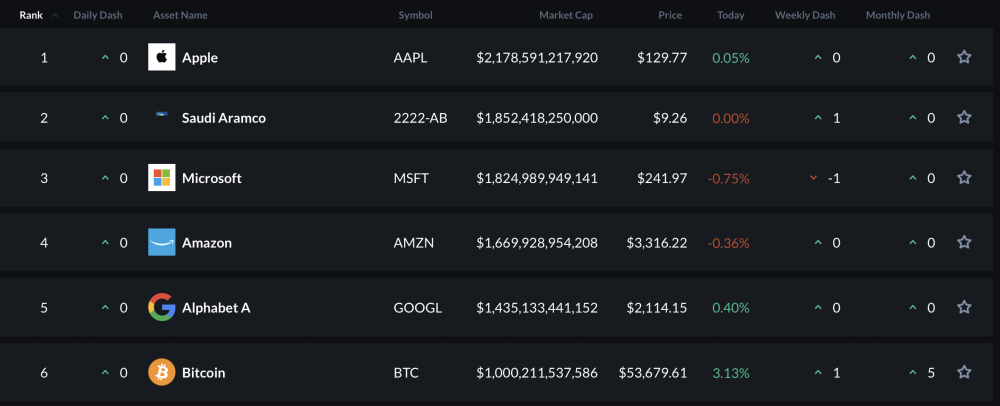Click the Amazon logo icon

161,242
